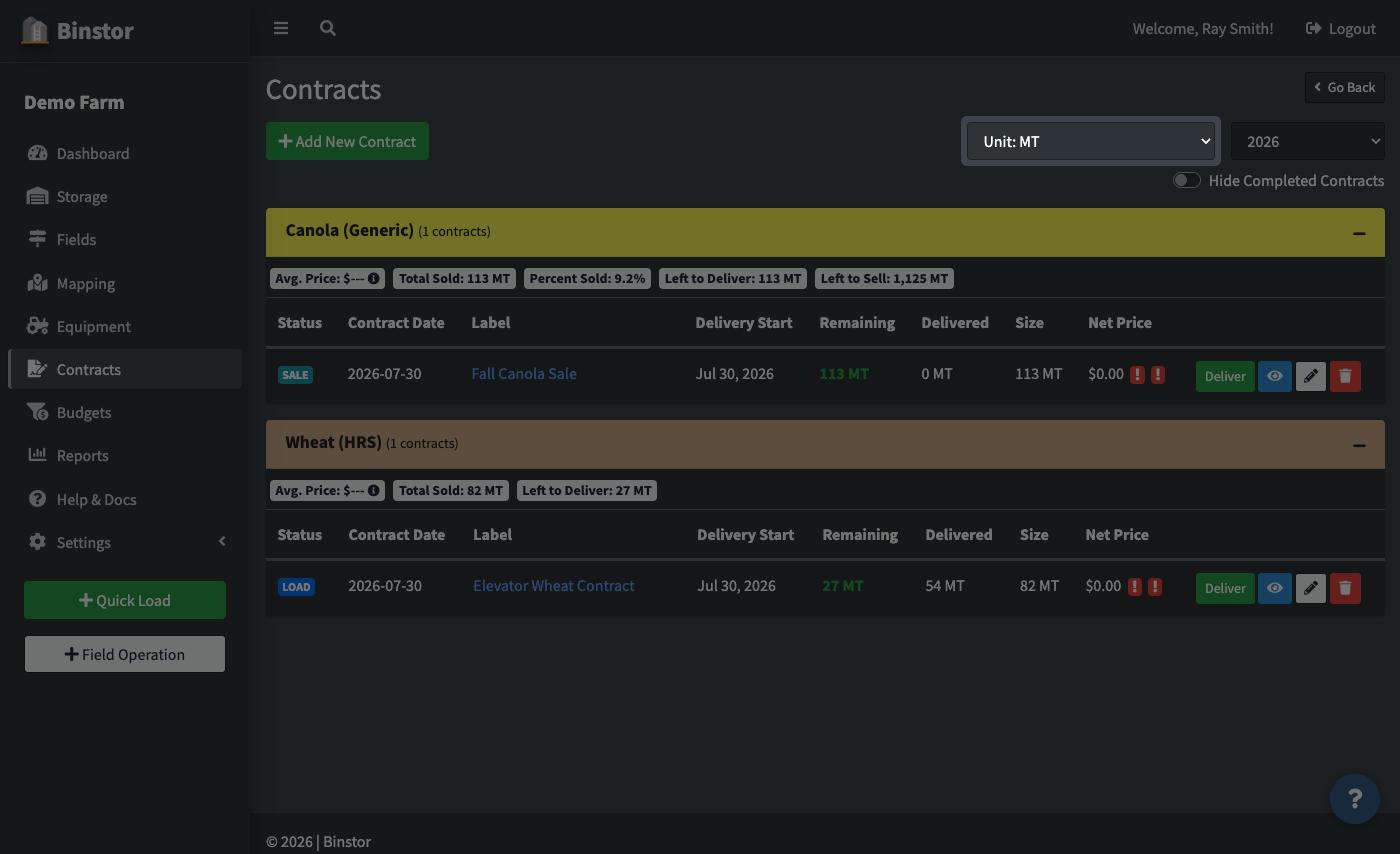Click the Logout icon link
This screenshot has width=1400, height=854.
click(1340, 28)
